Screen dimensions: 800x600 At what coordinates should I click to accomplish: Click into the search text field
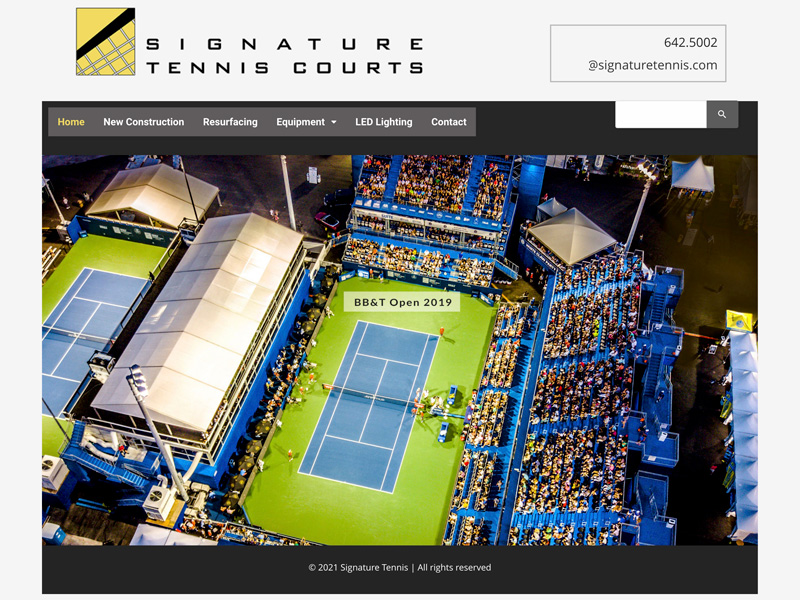[661, 114]
